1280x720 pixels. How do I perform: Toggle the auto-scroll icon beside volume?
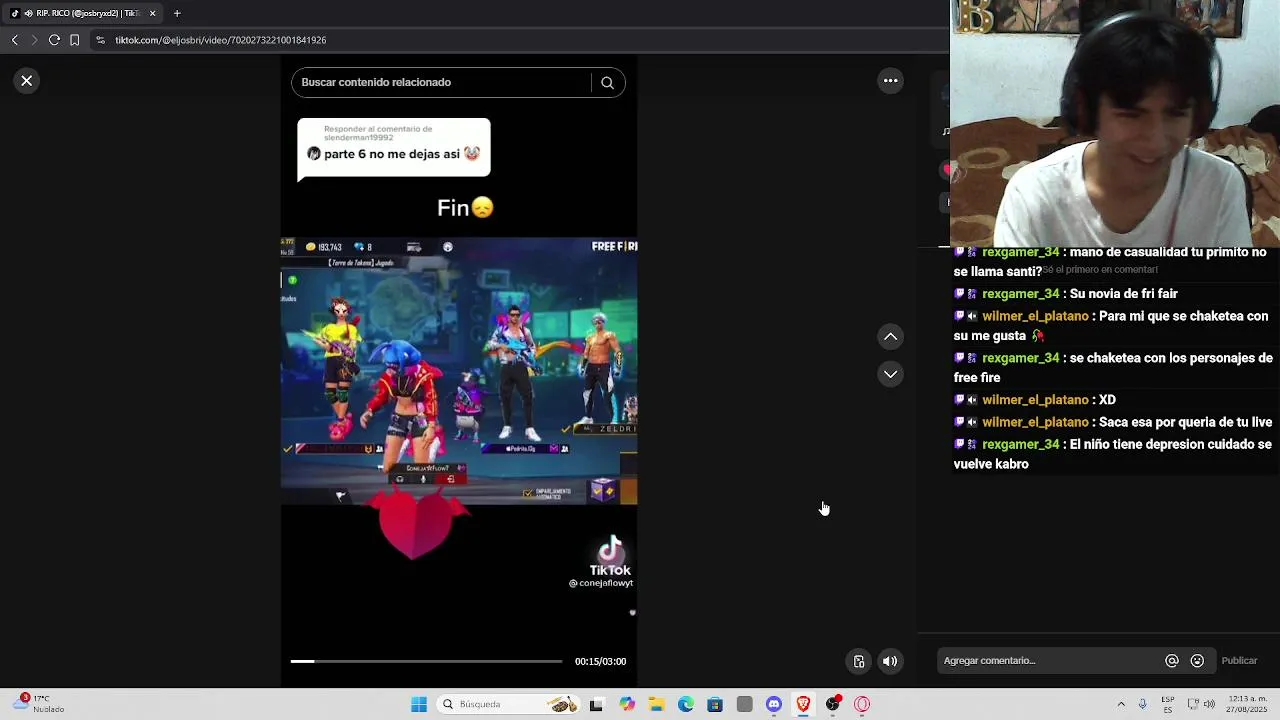tap(859, 661)
